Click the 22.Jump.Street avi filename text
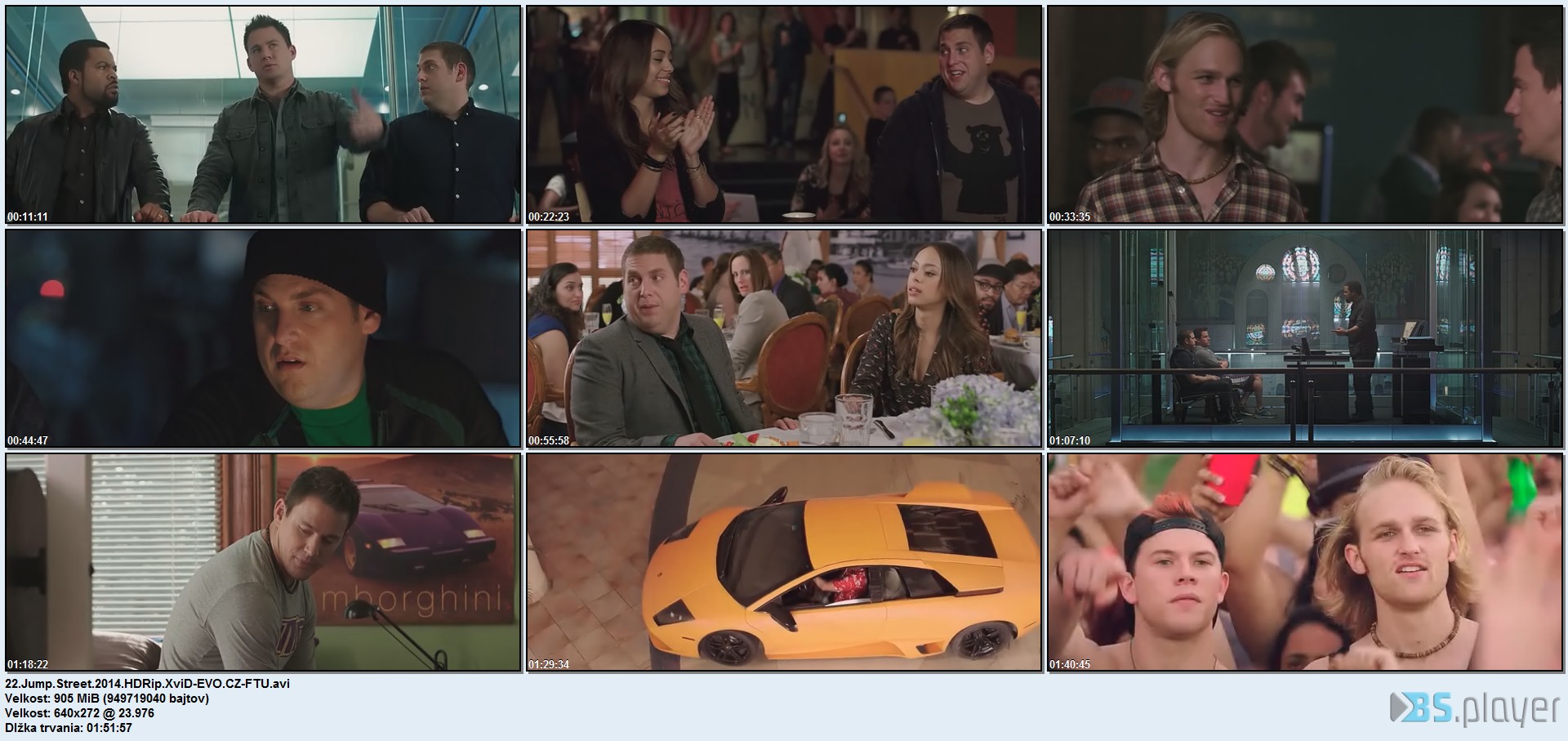The image size is (1568, 741). point(148,684)
